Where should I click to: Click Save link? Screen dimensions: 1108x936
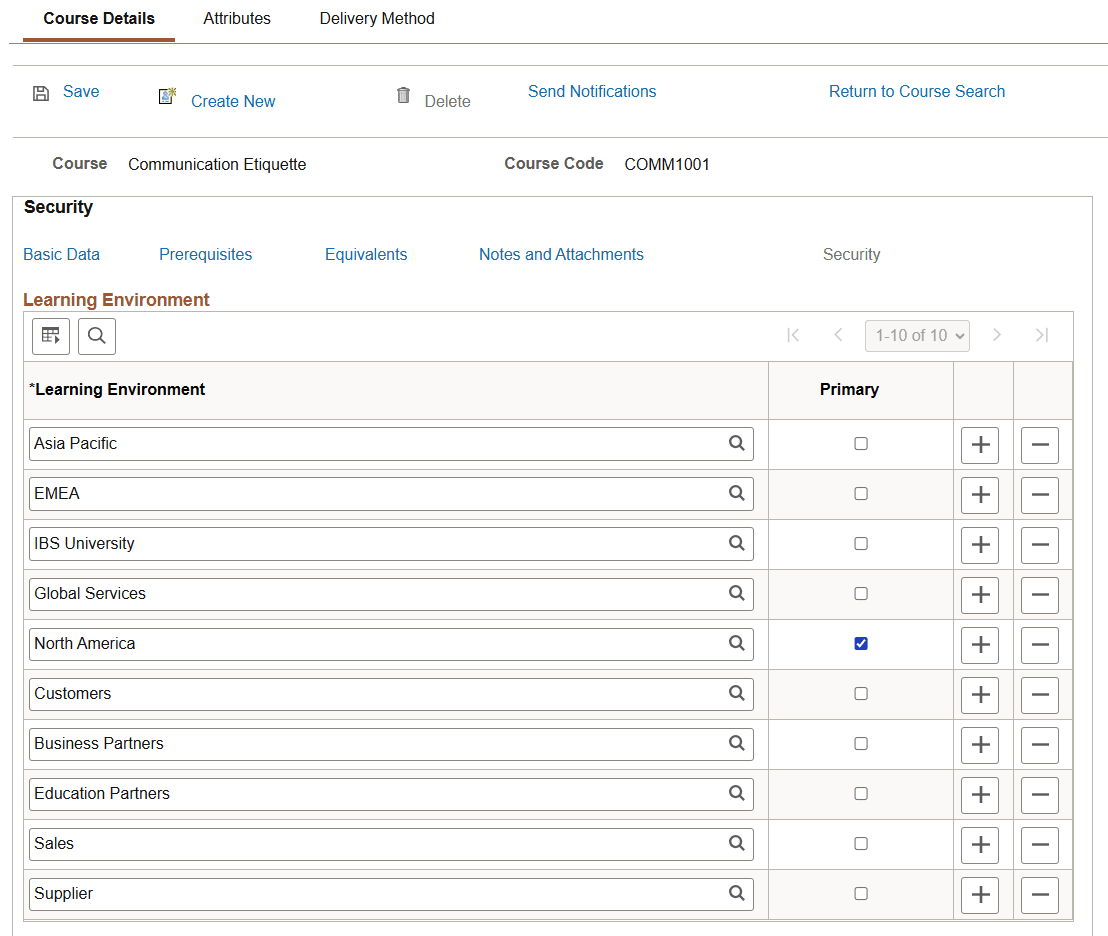tap(81, 92)
